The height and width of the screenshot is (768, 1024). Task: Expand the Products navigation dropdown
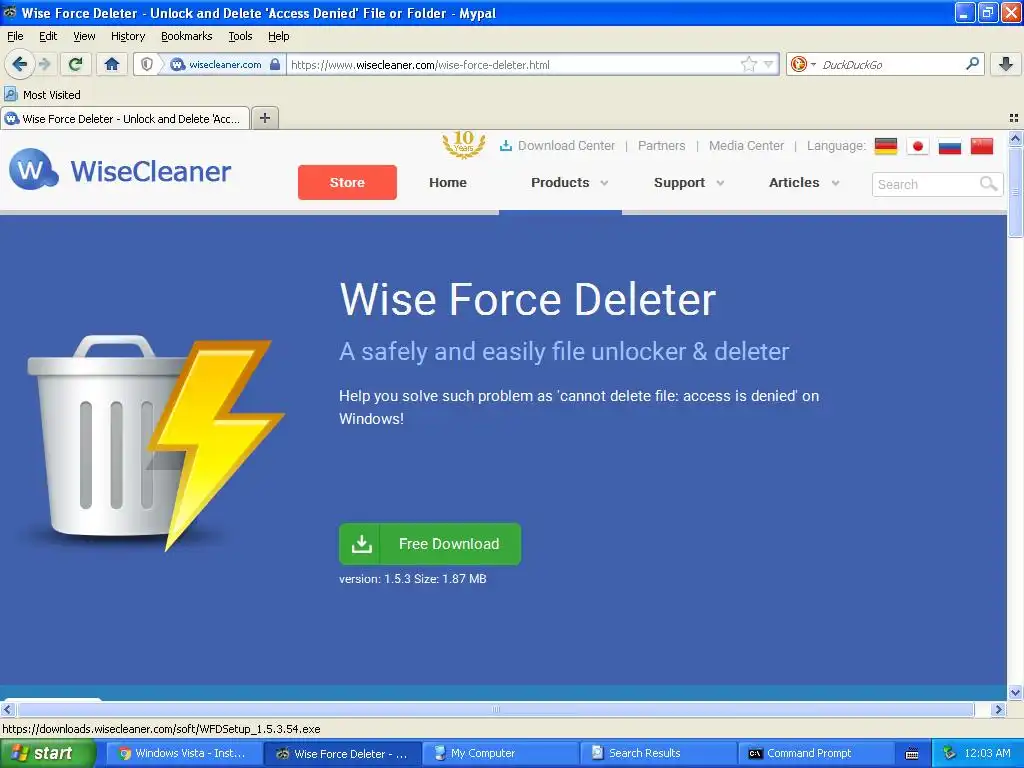tap(569, 183)
